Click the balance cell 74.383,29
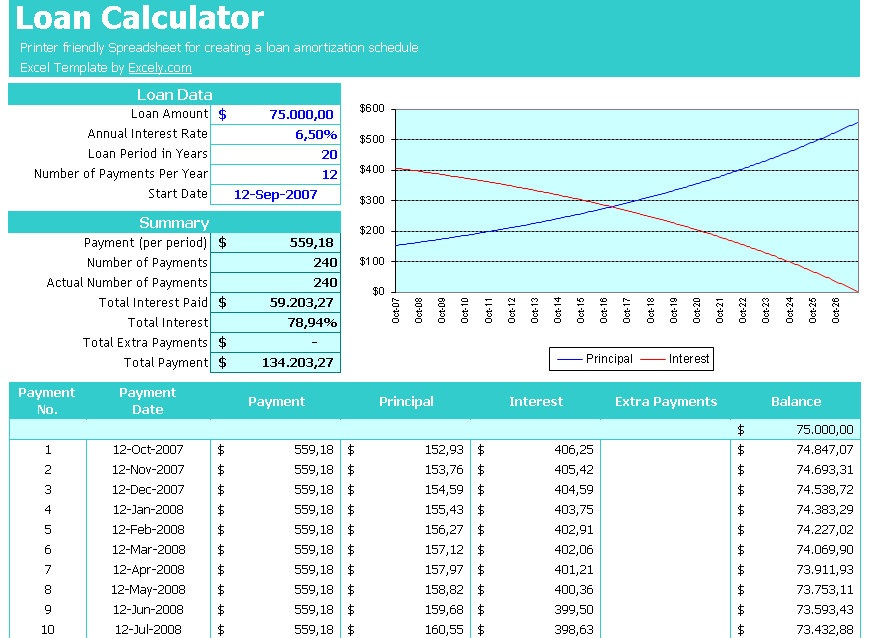The height and width of the screenshot is (638, 871). pyautogui.click(x=796, y=510)
